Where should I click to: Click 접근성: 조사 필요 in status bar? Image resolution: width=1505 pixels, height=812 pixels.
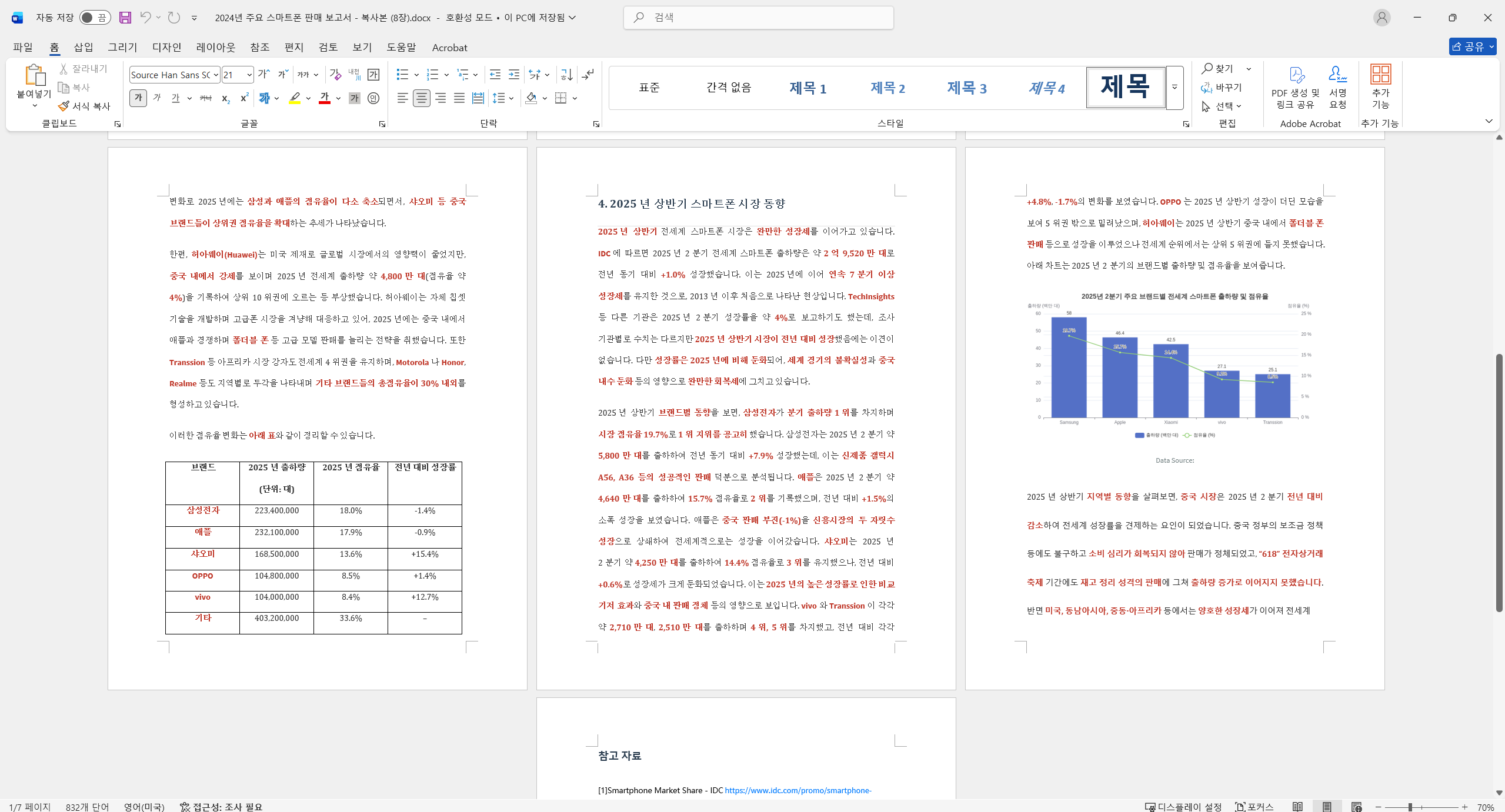(x=221, y=807)
